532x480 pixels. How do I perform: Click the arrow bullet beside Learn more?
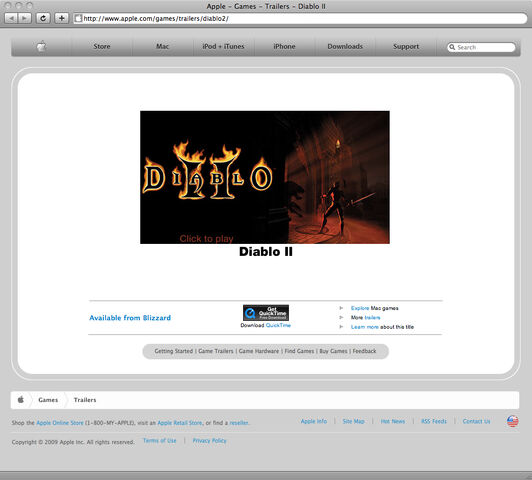[x=341, y=327]
